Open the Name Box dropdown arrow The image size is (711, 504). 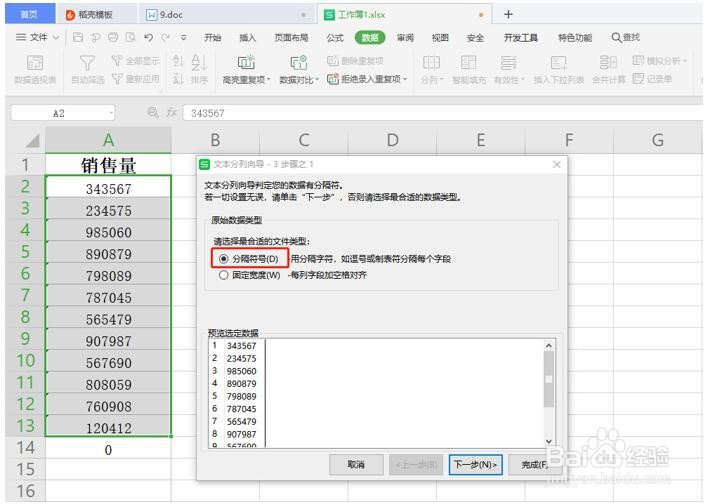click(x=111, y=113)
